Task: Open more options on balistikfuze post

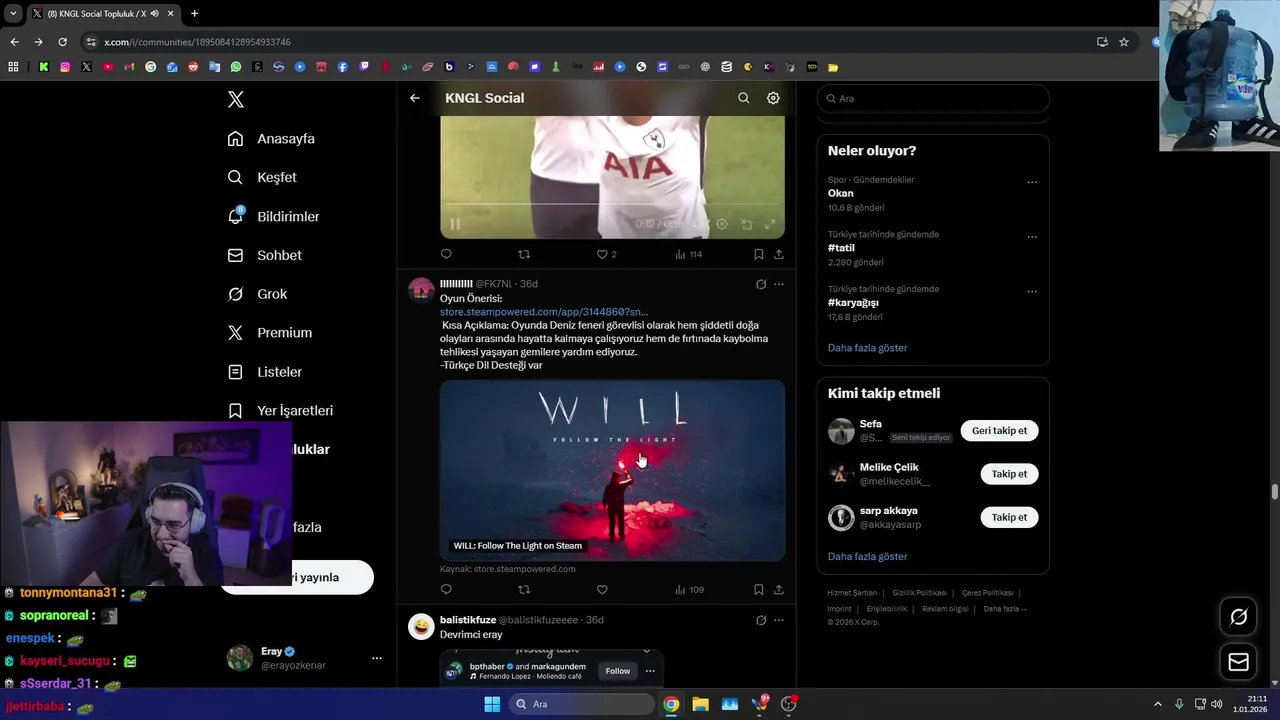Action: coord(779,620)
